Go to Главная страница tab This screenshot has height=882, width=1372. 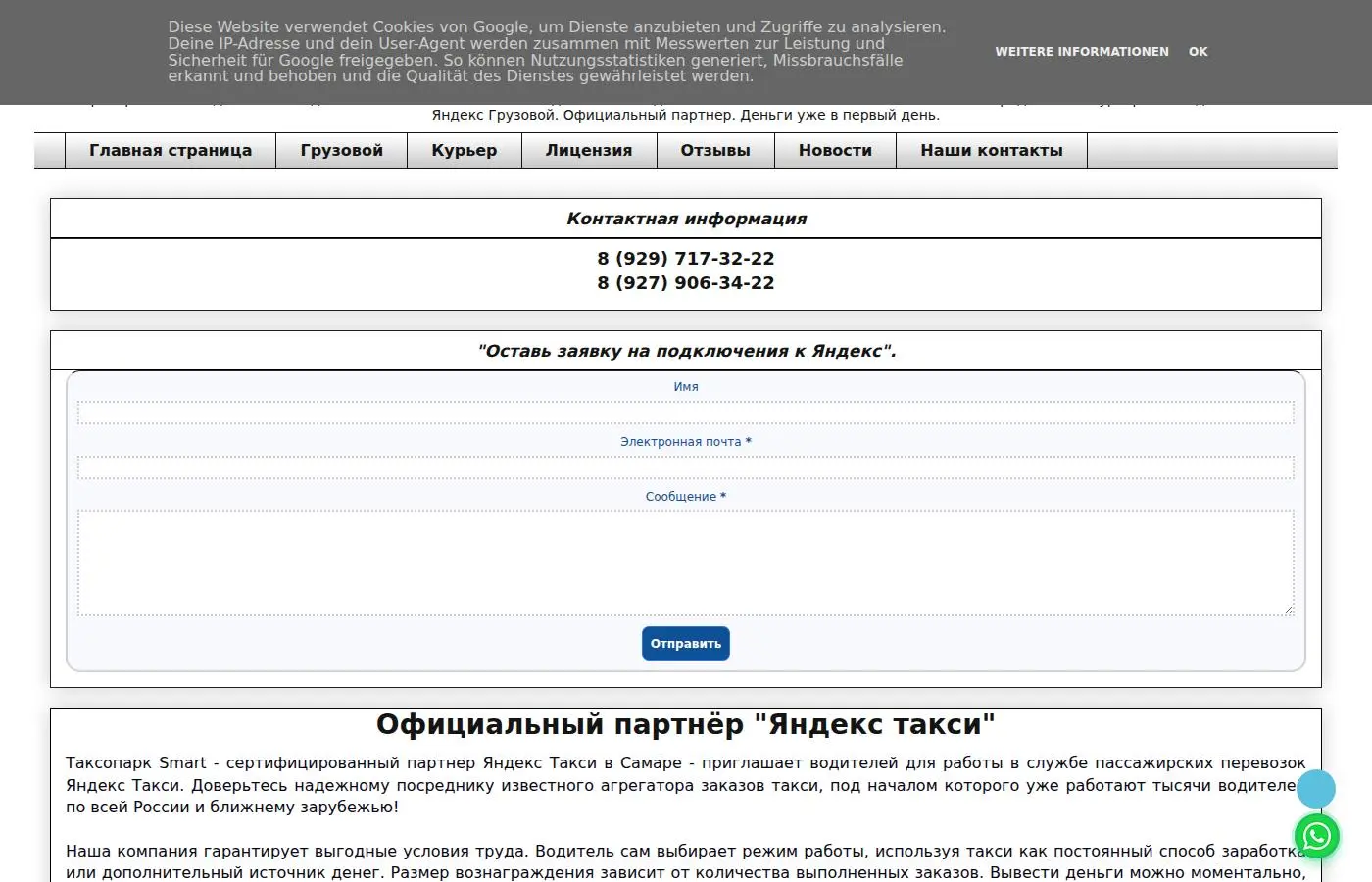click(171, 151)
